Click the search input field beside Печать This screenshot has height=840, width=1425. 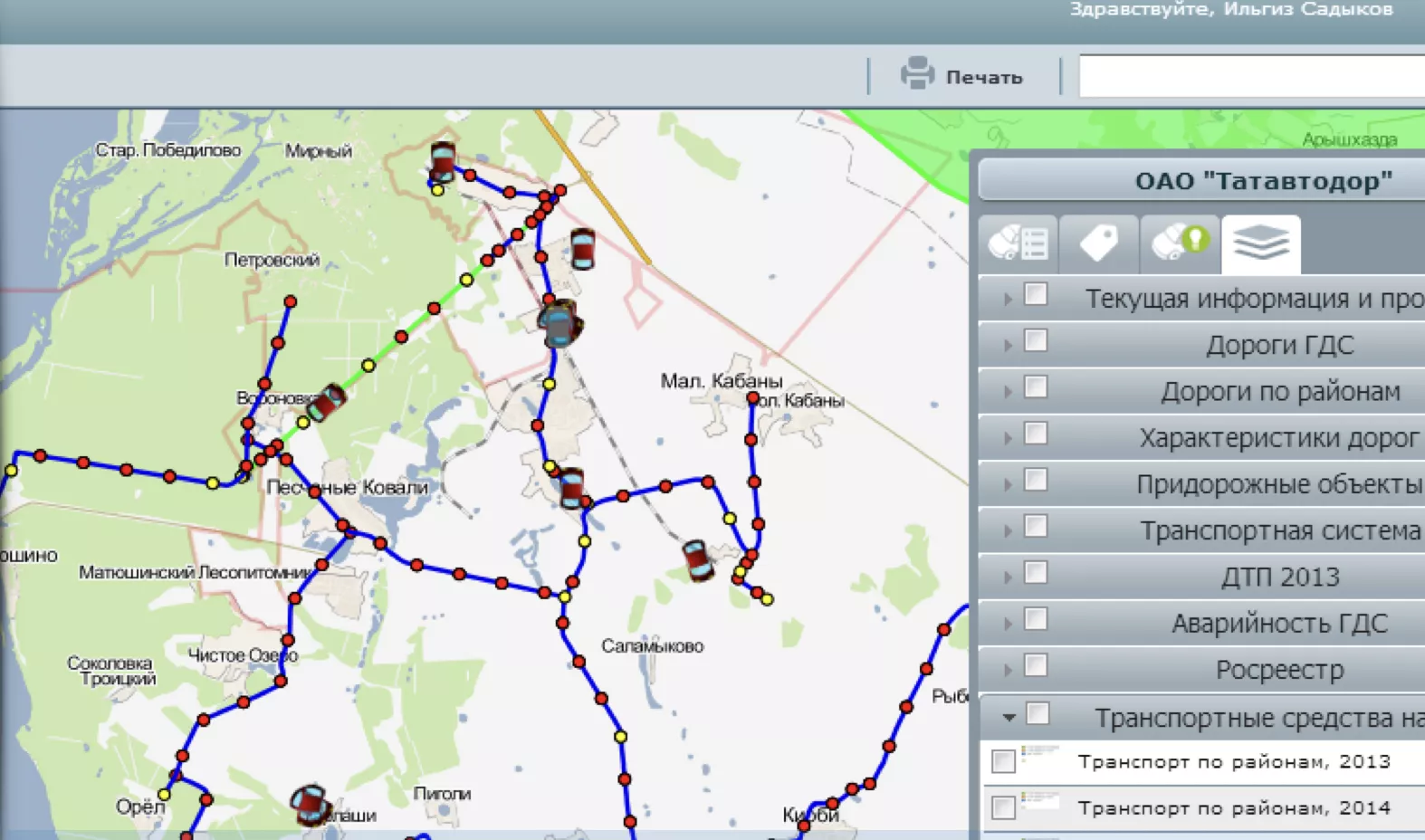click(x=1251, y=76)
